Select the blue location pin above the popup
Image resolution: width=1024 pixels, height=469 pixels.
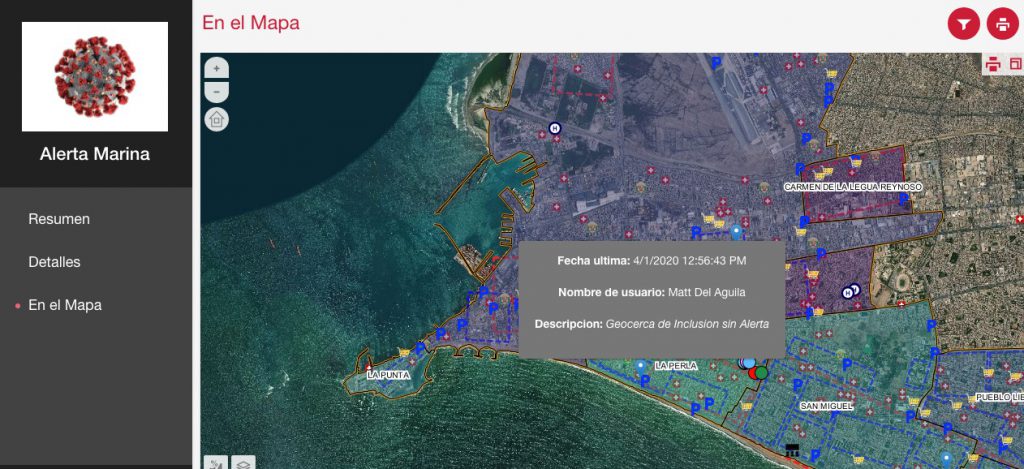pos(737,231)
